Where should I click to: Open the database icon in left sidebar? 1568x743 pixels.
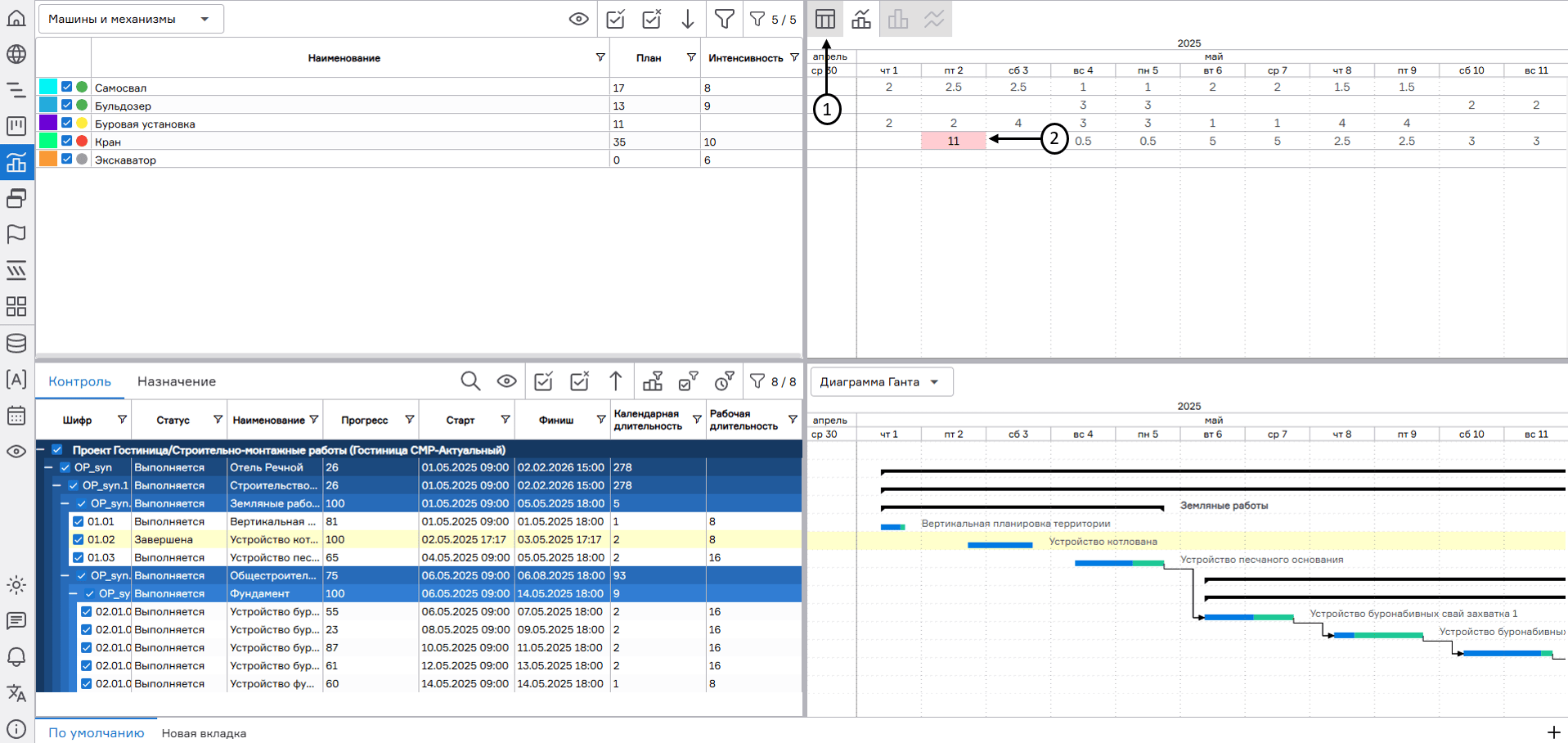pos(16,343)
